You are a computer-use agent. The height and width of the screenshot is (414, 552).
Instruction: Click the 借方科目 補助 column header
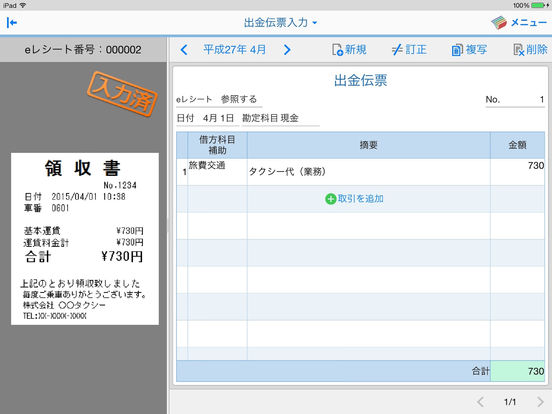[x=217, y=145]
